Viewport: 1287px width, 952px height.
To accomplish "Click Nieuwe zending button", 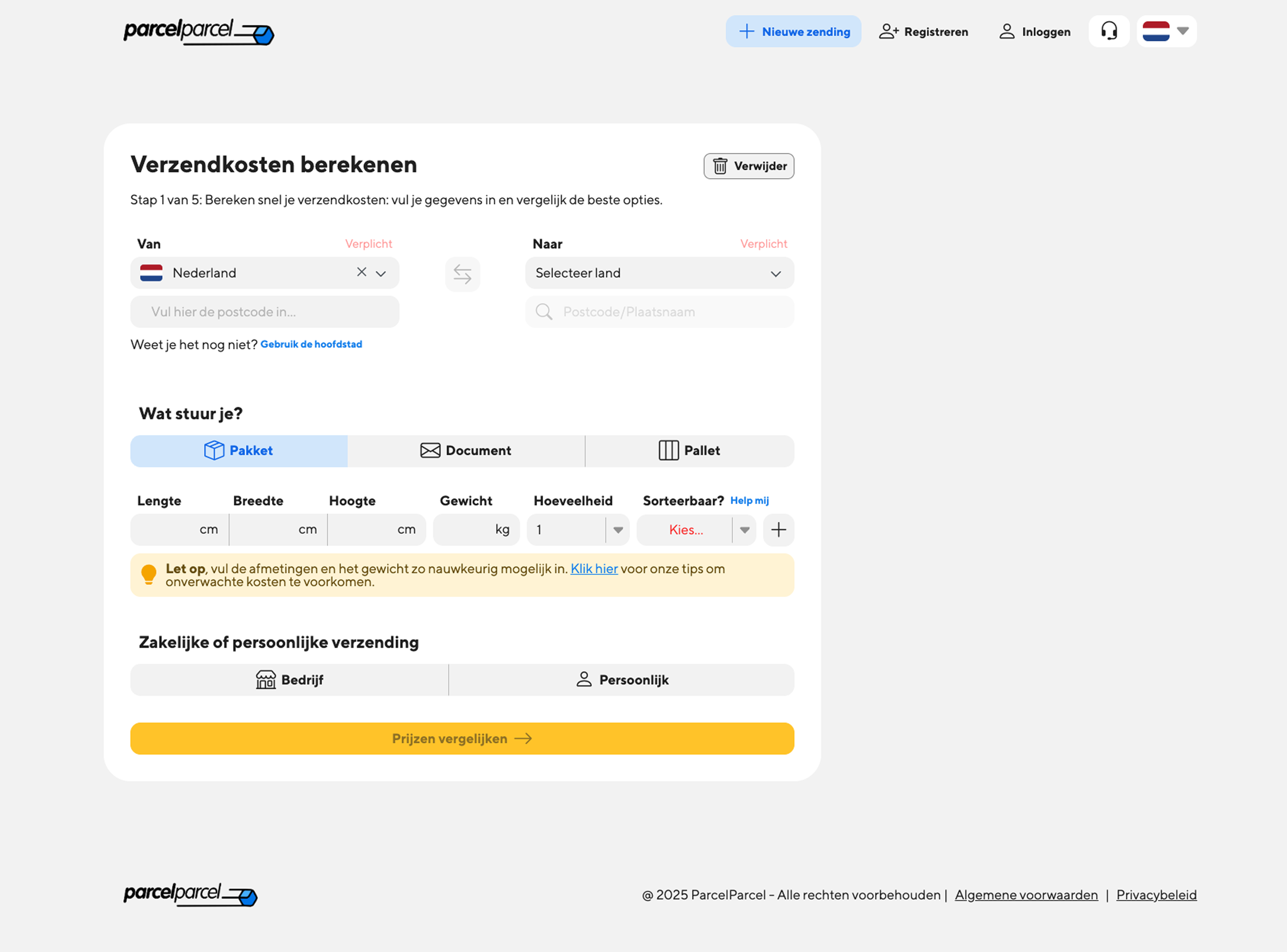I will [793, 31].
